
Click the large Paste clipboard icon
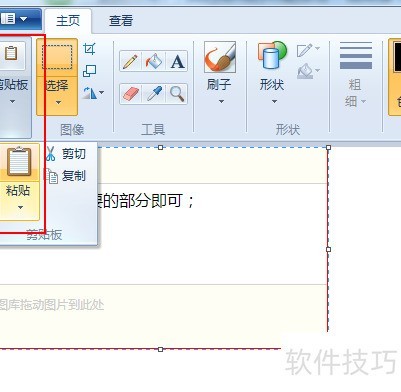[19, 162]
